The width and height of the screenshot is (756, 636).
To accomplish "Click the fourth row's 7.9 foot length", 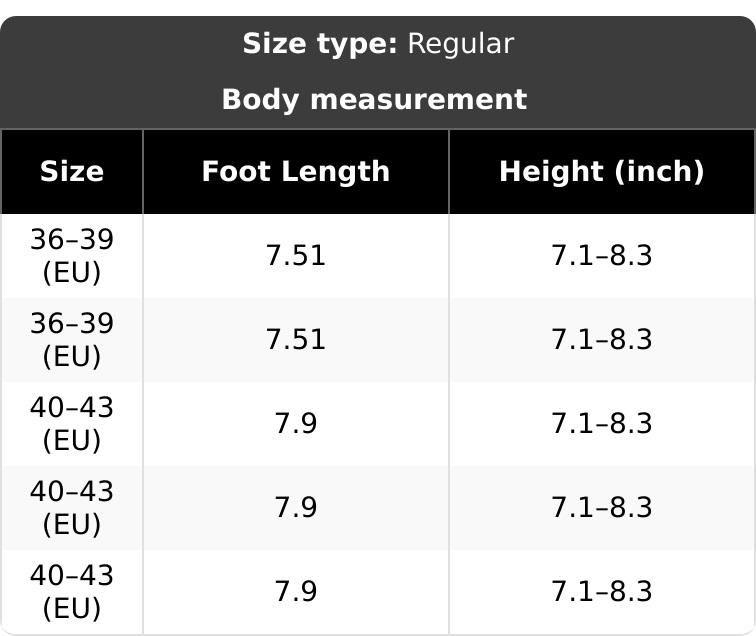I will pyautogui.click(x=296, y=507).
